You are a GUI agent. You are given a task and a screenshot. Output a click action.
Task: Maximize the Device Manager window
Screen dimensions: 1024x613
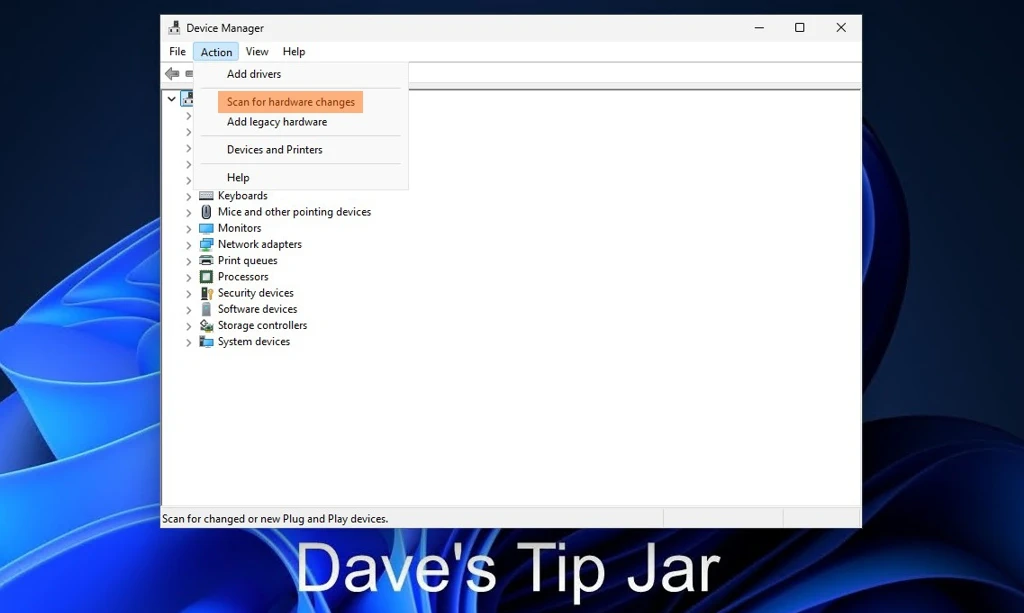point(799,27)
